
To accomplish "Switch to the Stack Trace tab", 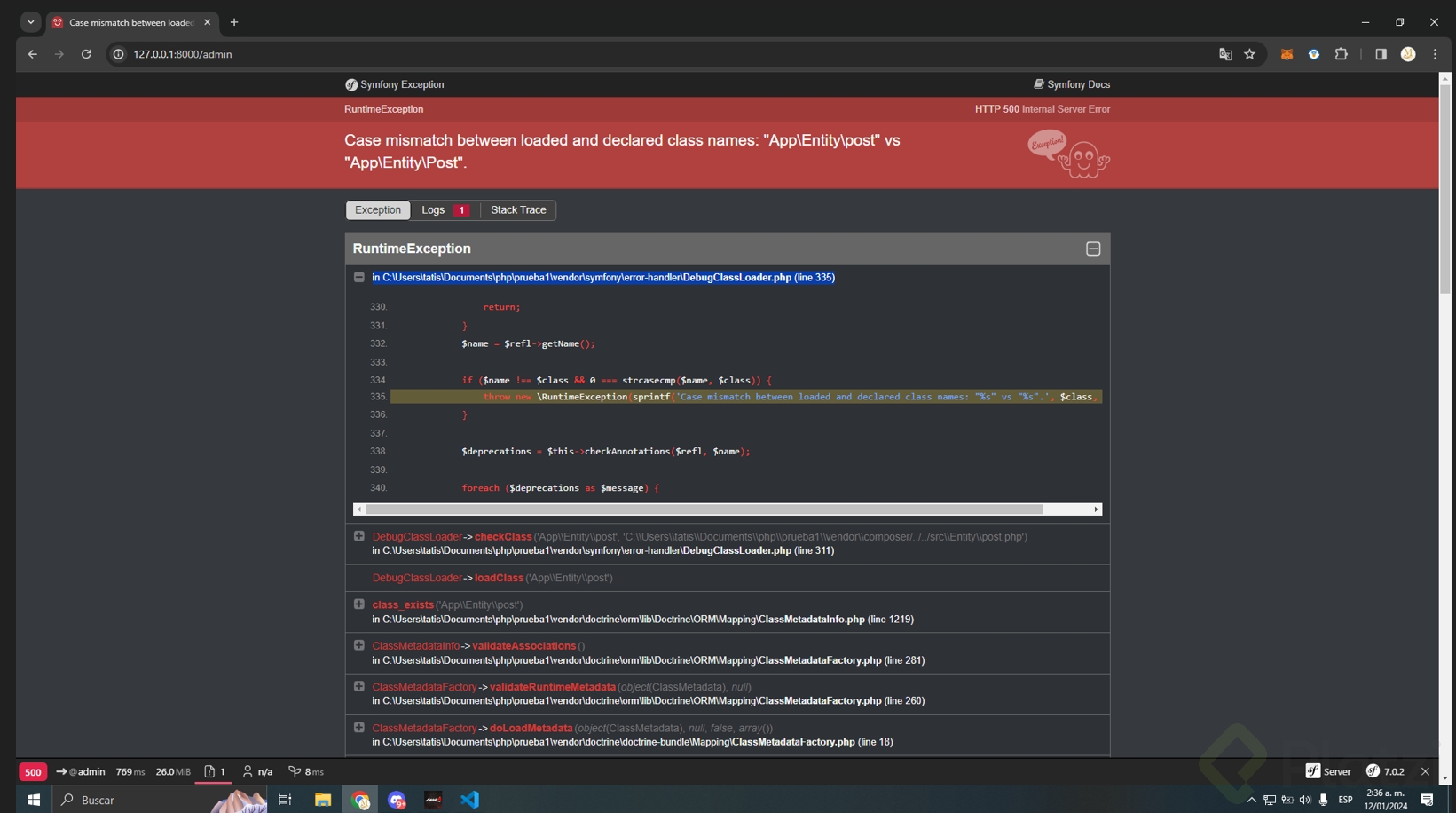I will (x=518, y=210).
